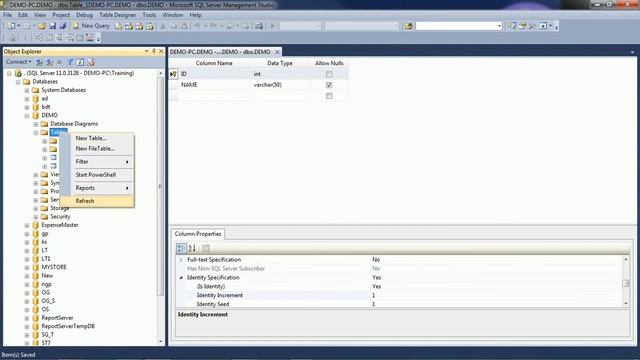The width and height of the screenshot is (640, 360).
Task: Toggle Allow Nulls for NAME column
Action: (329, 85)
